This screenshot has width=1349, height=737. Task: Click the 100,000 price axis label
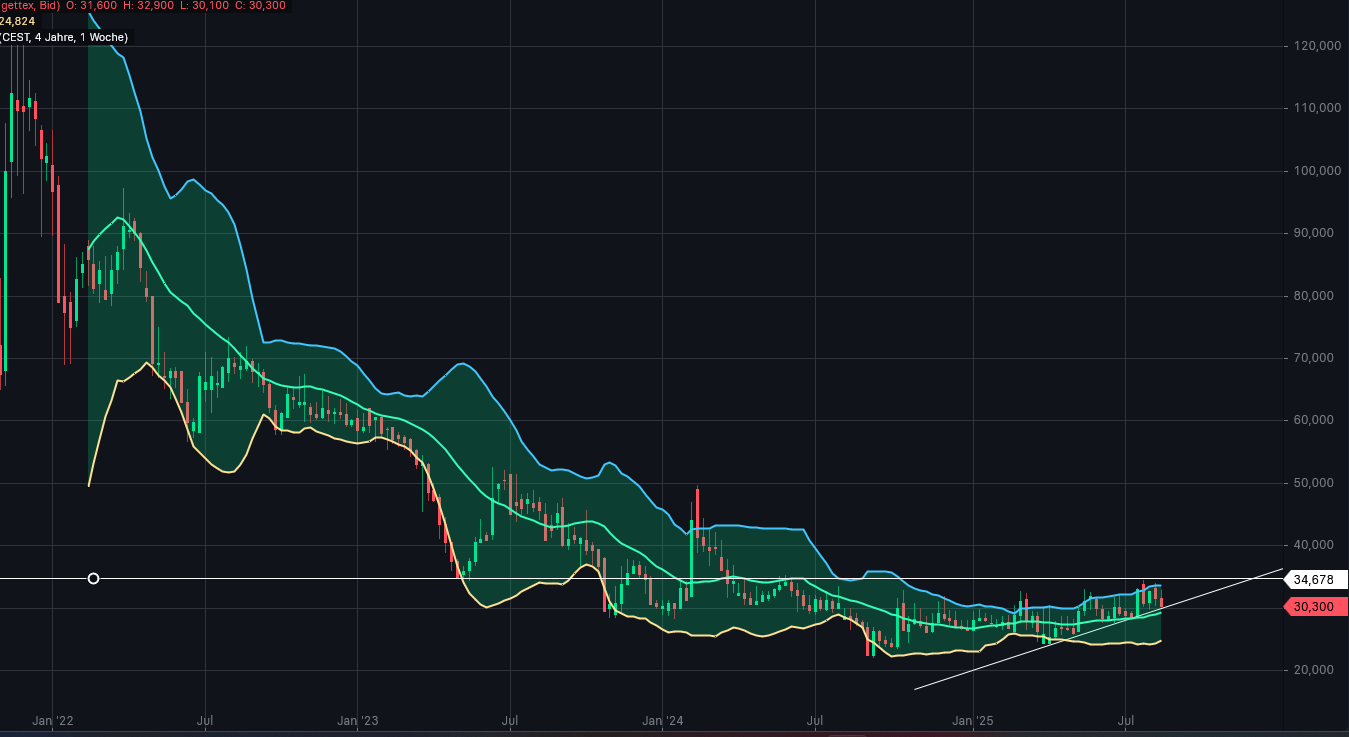click(x=1316, y=171)
